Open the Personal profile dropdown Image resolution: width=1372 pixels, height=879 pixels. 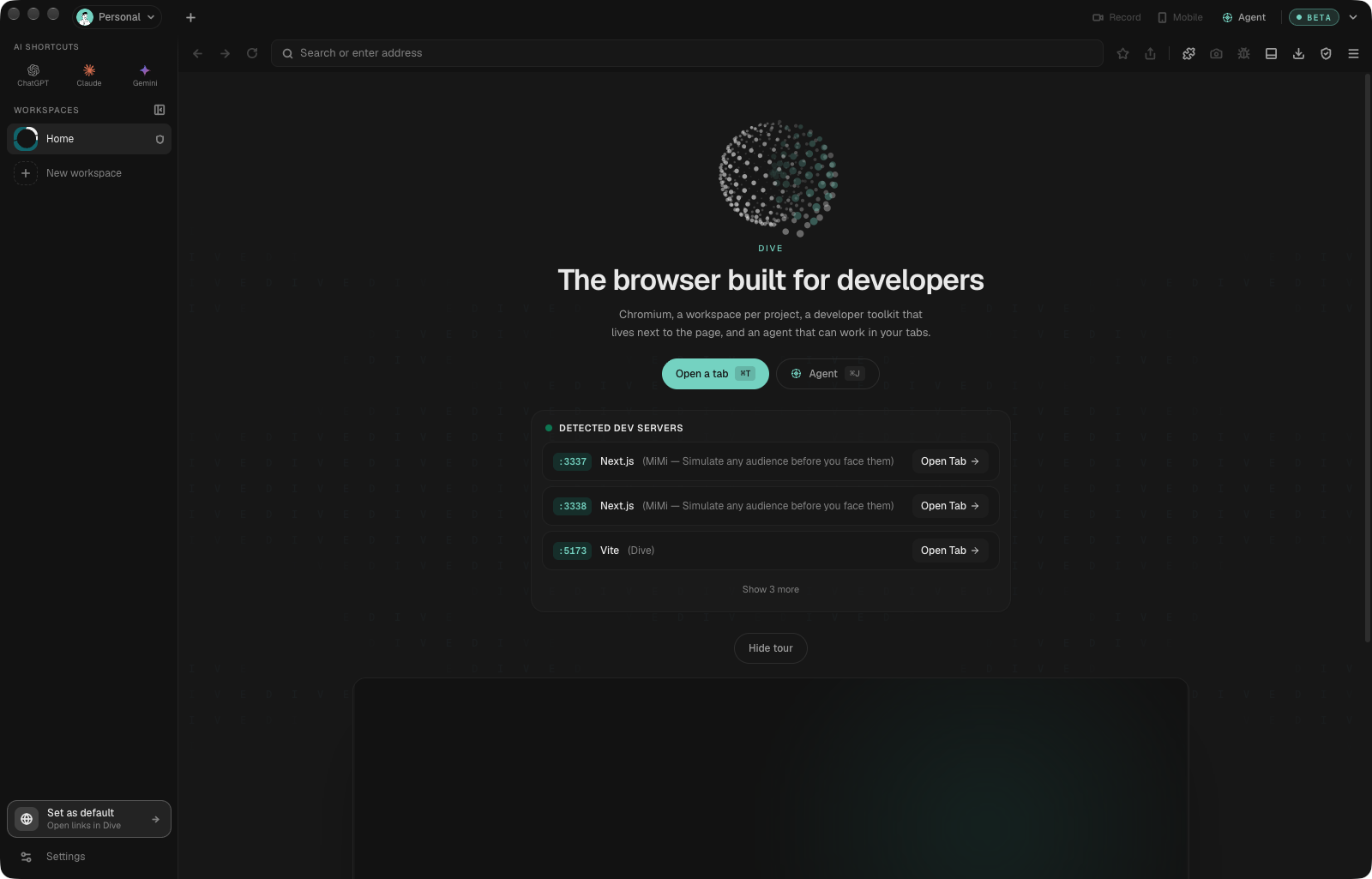[117, 17]
